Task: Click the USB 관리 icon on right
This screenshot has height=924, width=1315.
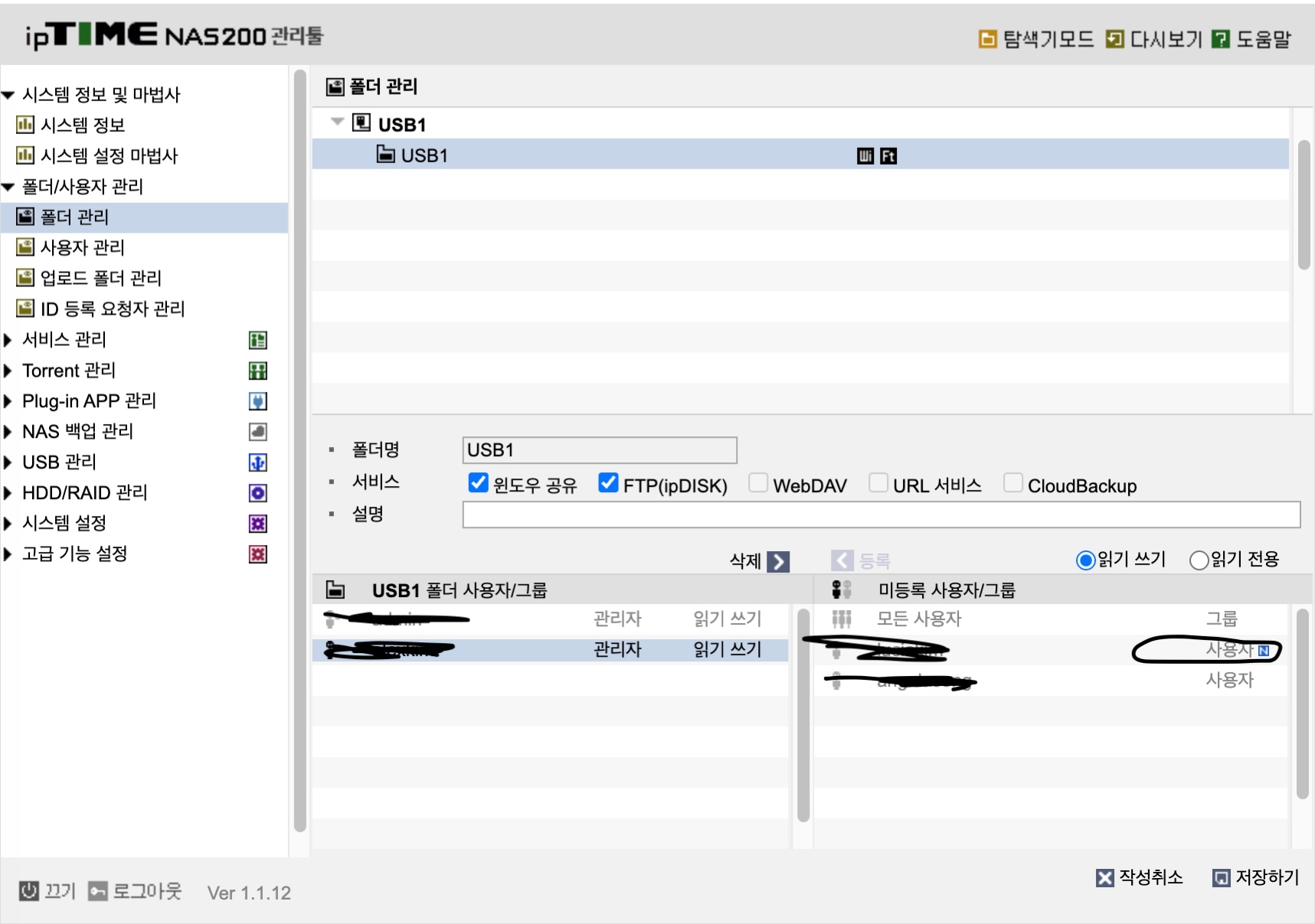Action: click(258, 462)
